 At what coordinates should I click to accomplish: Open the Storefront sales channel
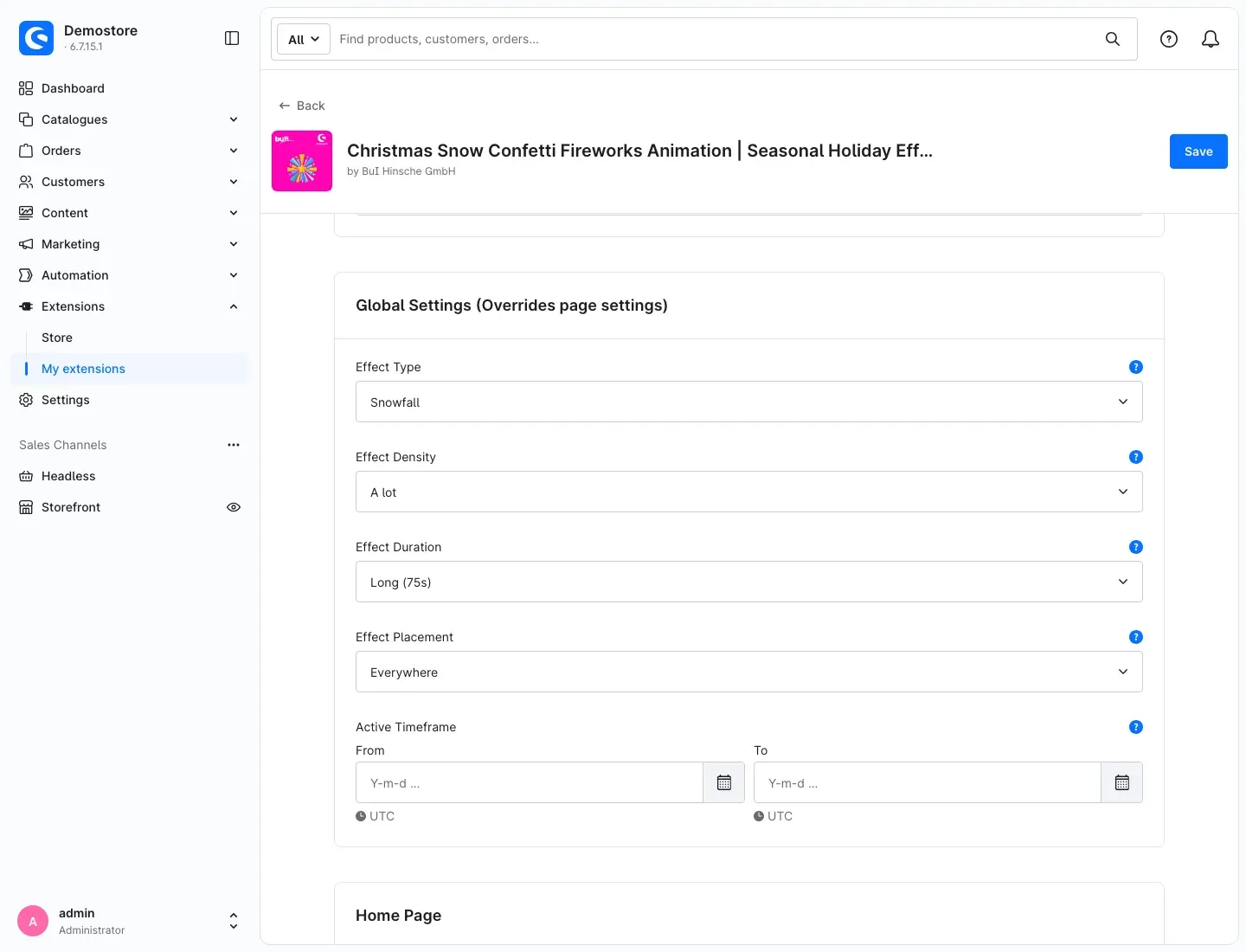coord(71,507)
